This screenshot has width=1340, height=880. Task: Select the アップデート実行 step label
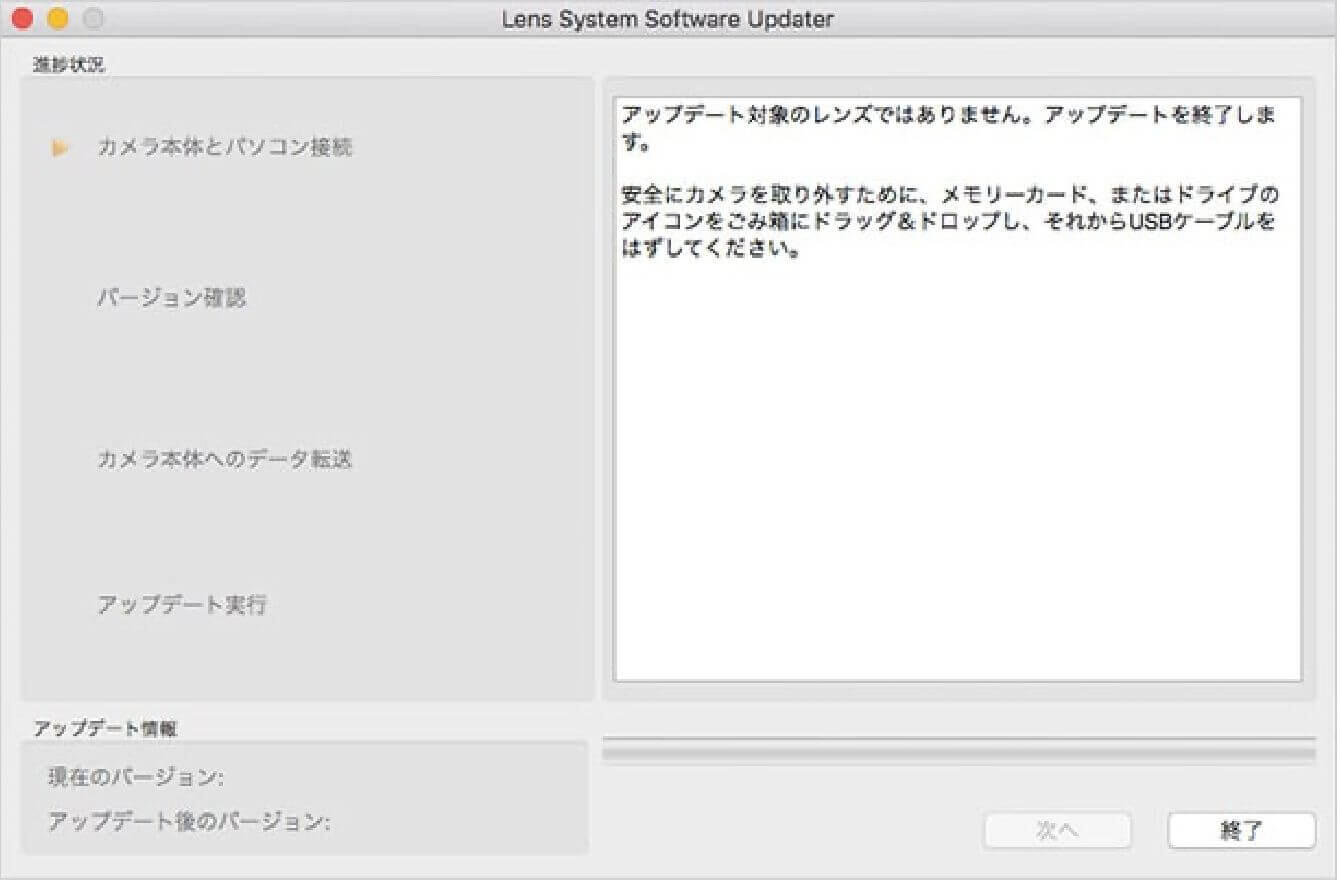182,605
